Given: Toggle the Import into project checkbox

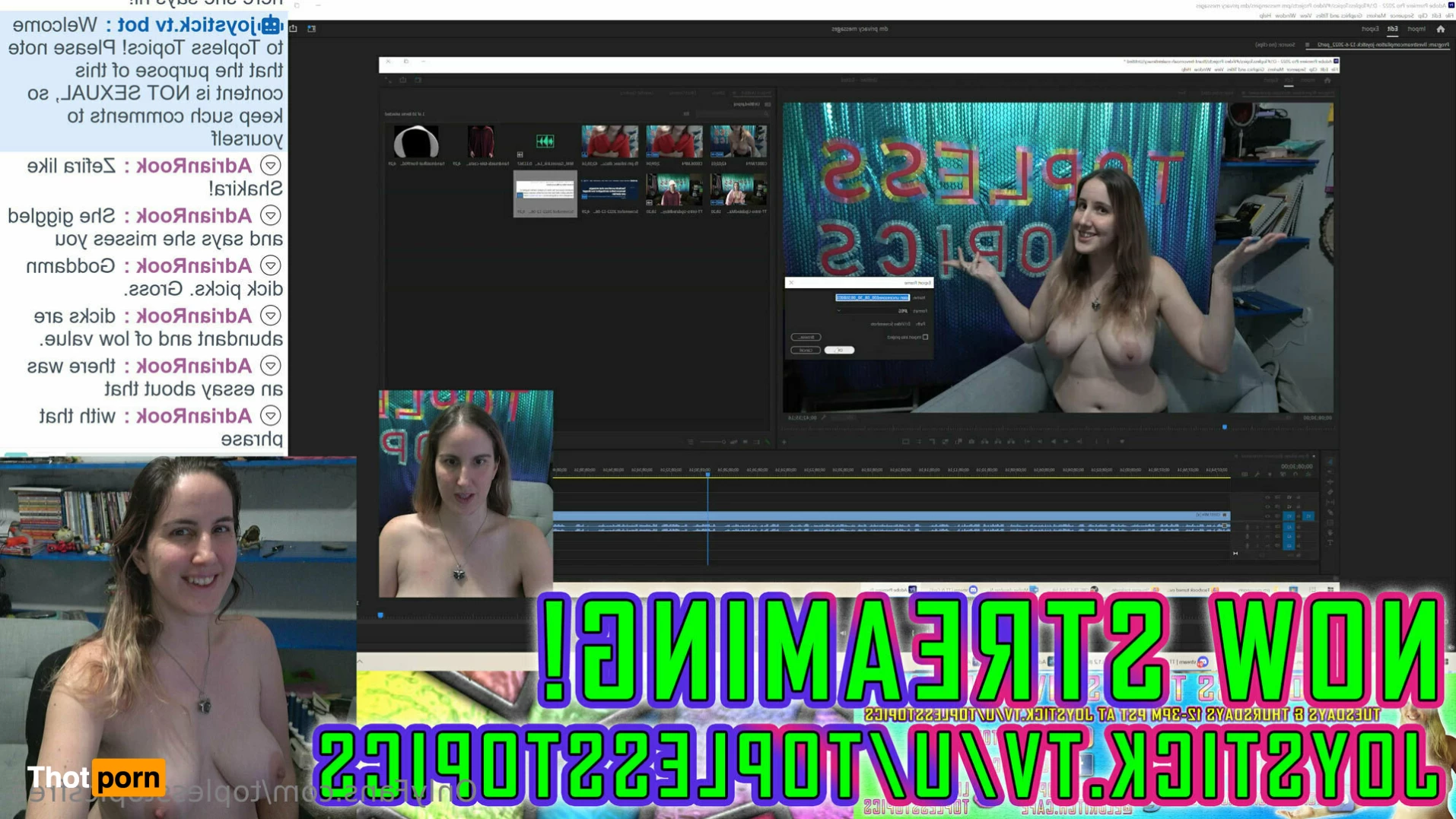Looking at the screenshot, I should tap(925, 337).
